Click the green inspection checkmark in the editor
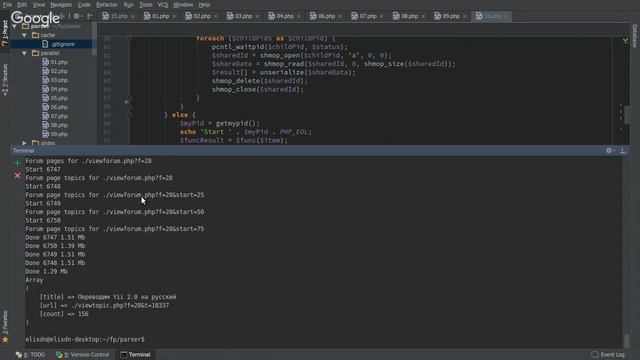Screen dimensions: 640x360 coord(625,40)
